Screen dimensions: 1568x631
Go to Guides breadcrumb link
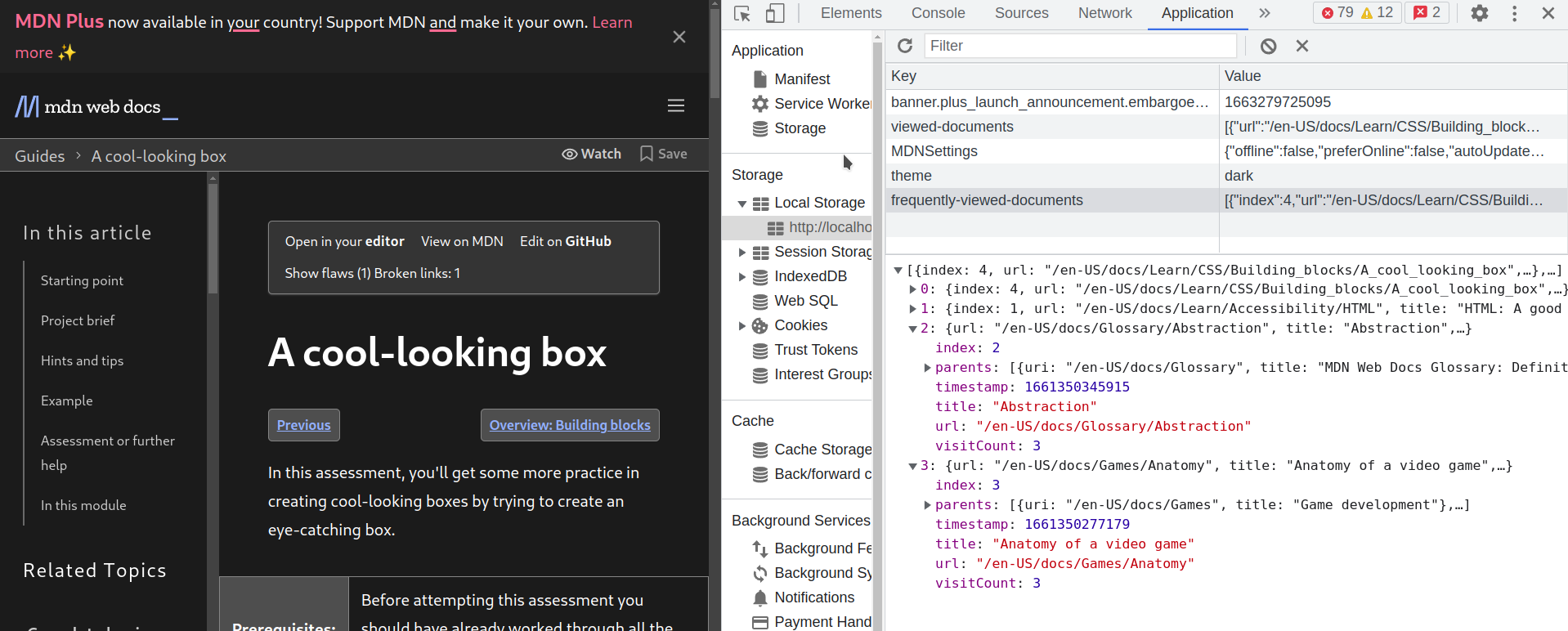40,156
